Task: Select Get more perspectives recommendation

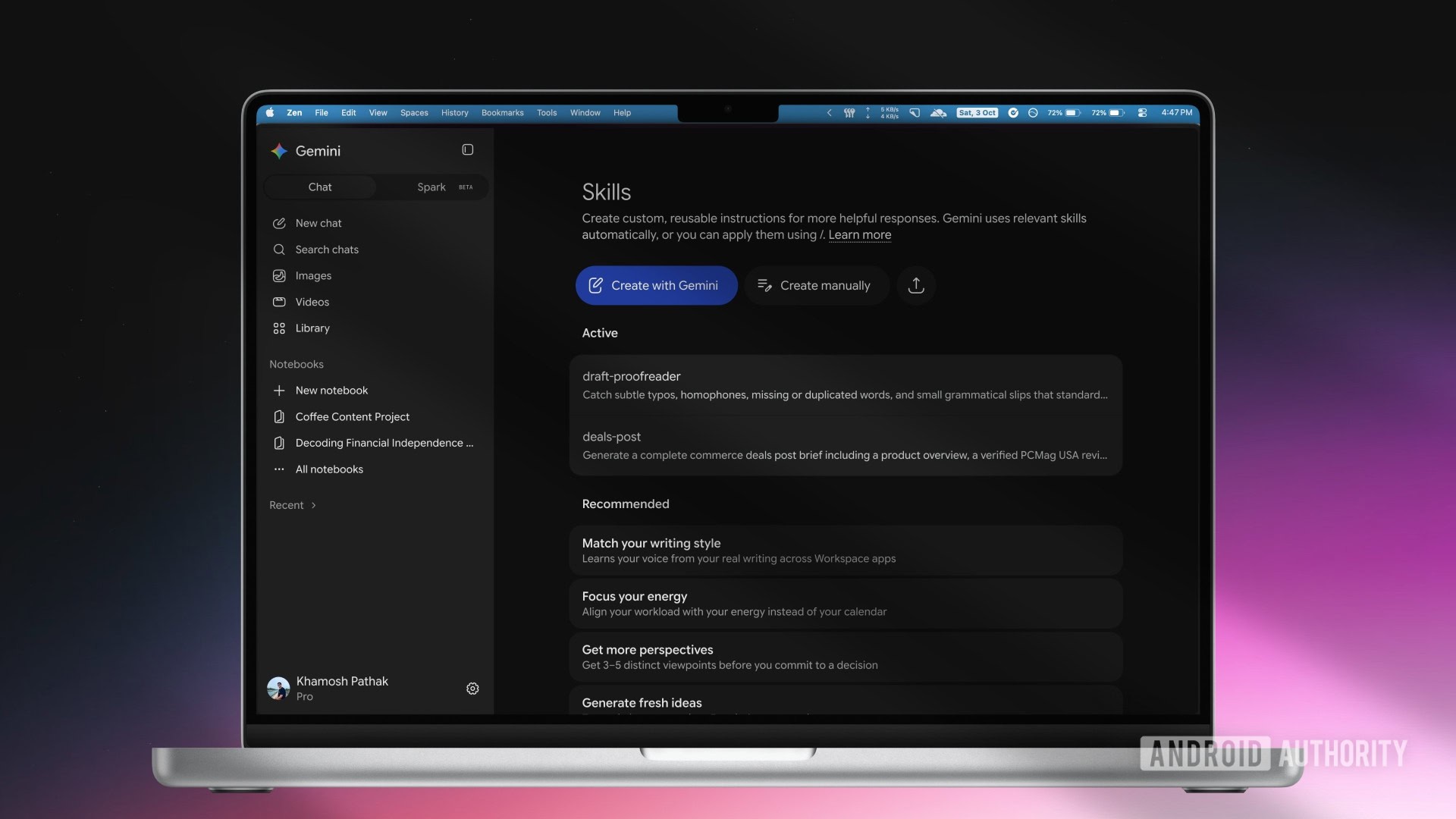Action: tap(846, 657)
